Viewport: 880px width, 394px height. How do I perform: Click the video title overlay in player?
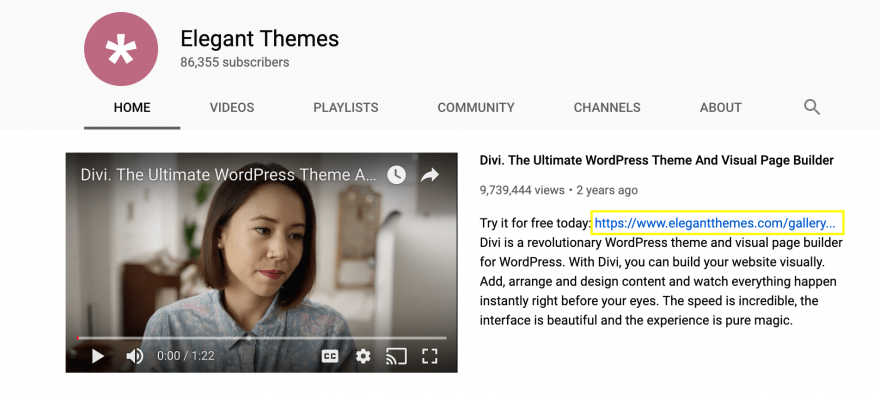click(x=228, y=175)
